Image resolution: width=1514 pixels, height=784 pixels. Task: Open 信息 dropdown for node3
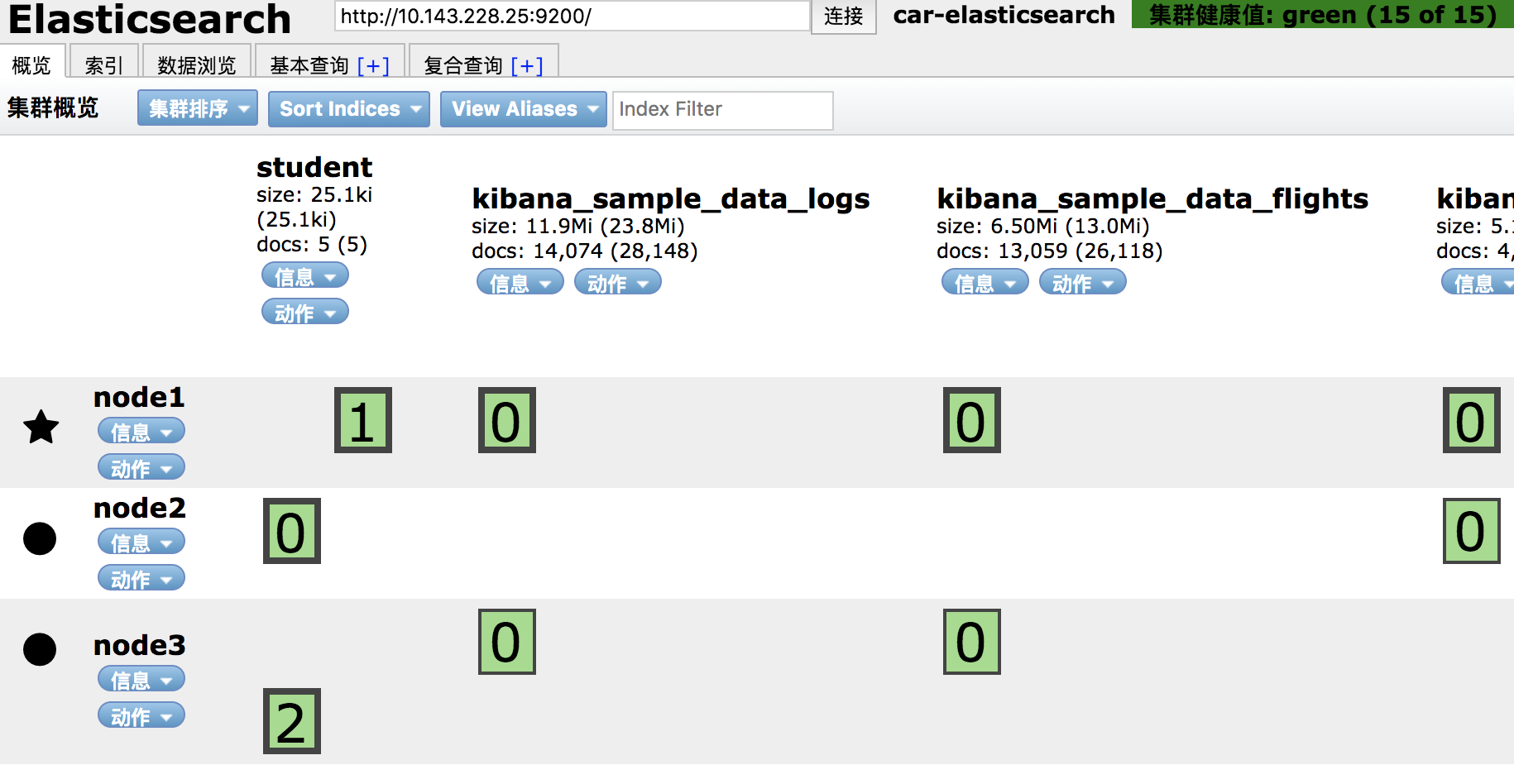[x=141, y=679]
